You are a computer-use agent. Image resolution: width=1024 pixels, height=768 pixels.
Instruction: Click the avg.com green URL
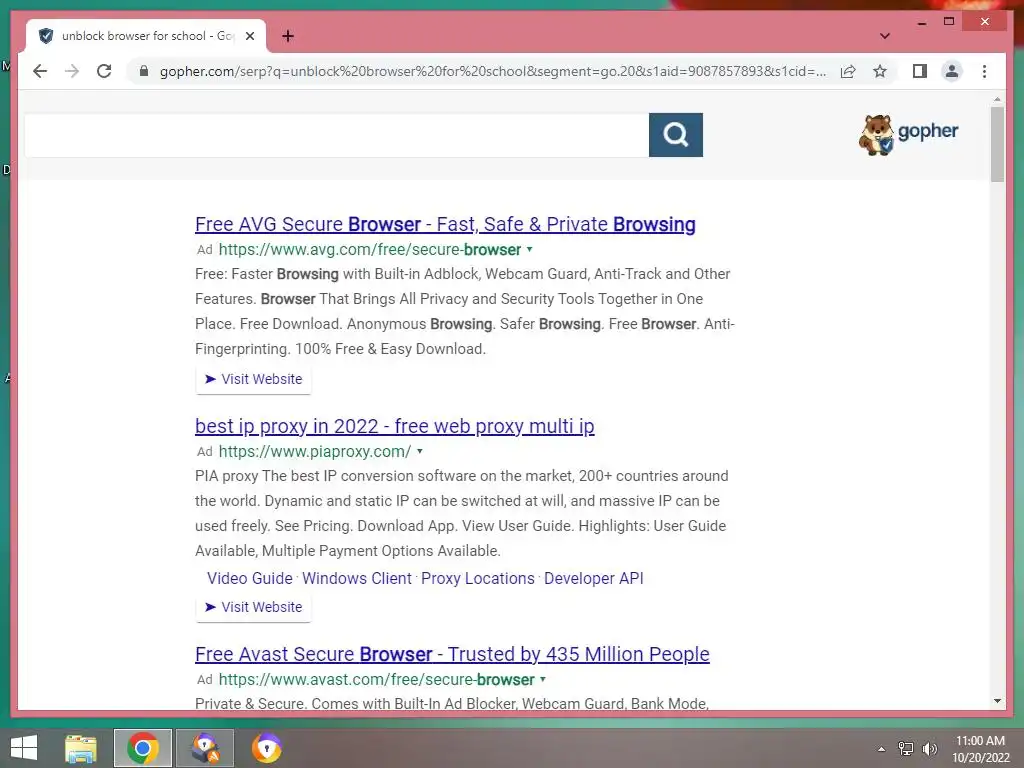pos(370,249)
